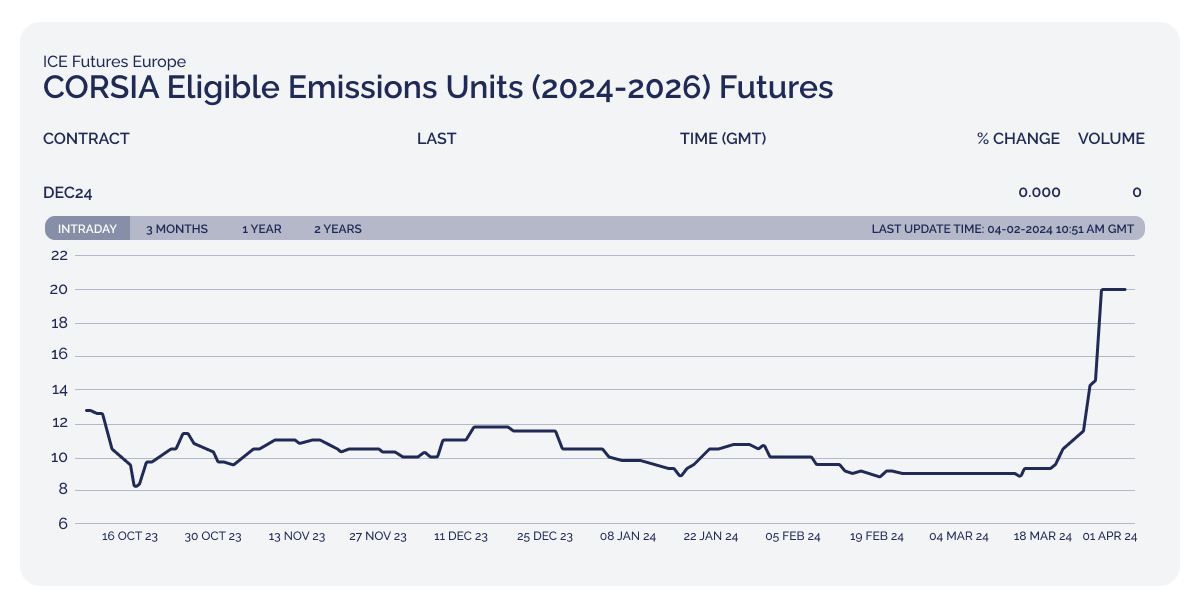Click the 16 OCT 23 axis label
The width and height of the screenshot is (1200, 608).
pos(129,536)
